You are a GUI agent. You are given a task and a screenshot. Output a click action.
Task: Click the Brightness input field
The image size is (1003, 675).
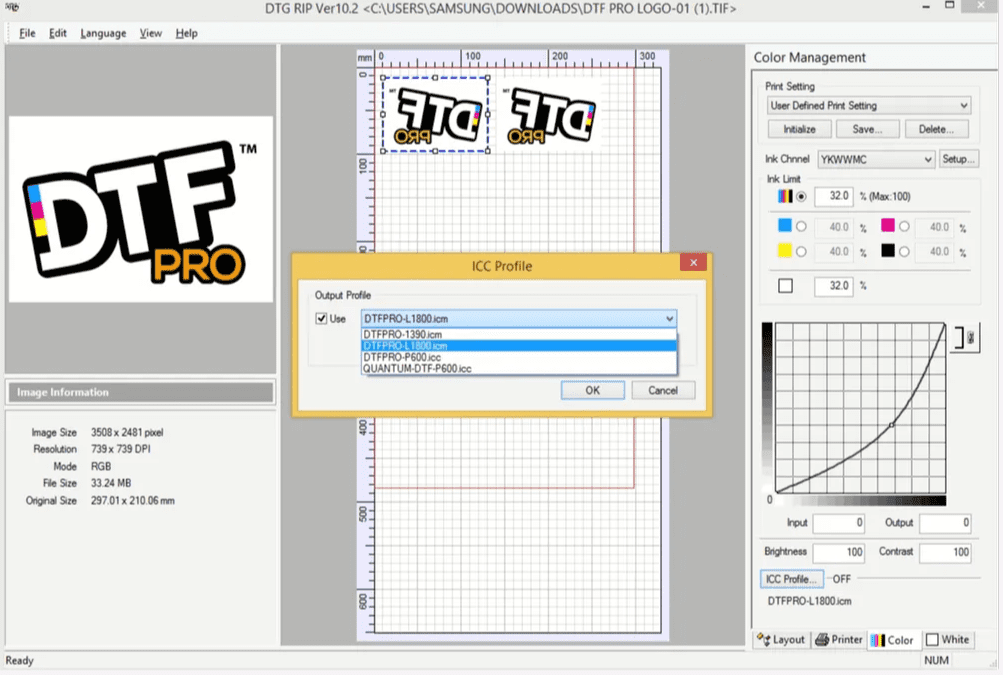point(838,552)
